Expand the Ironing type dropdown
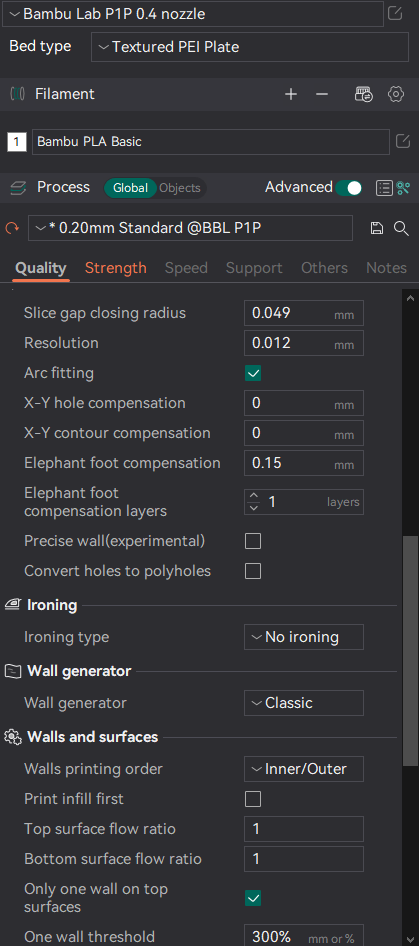The image size is (419, 946). pyautogui.click(x=304, y=637)
